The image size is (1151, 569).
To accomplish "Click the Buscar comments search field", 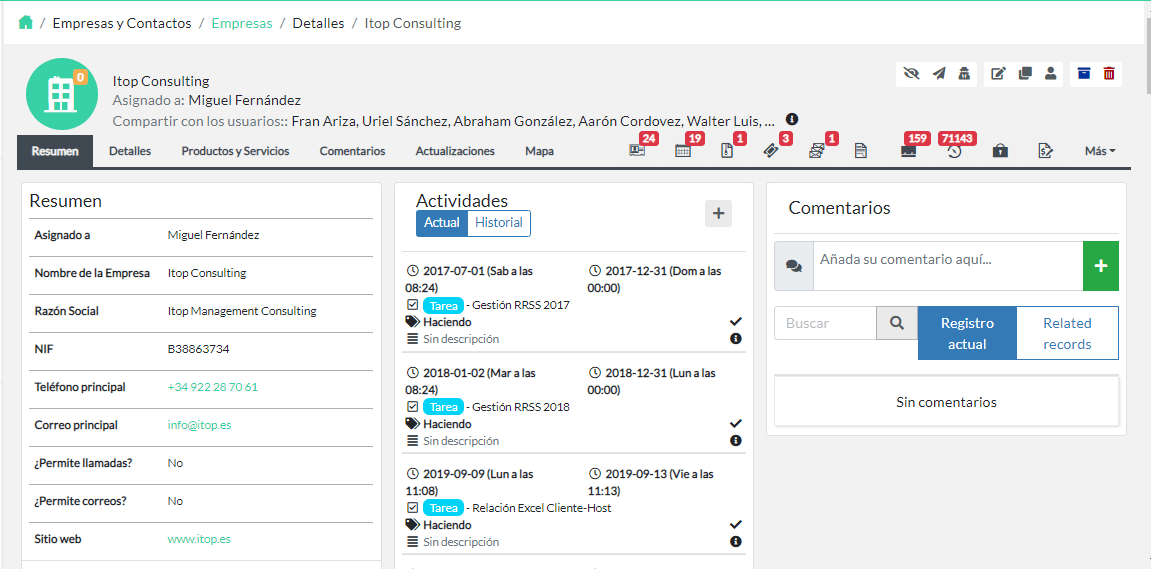I will [x=825, y=323].
